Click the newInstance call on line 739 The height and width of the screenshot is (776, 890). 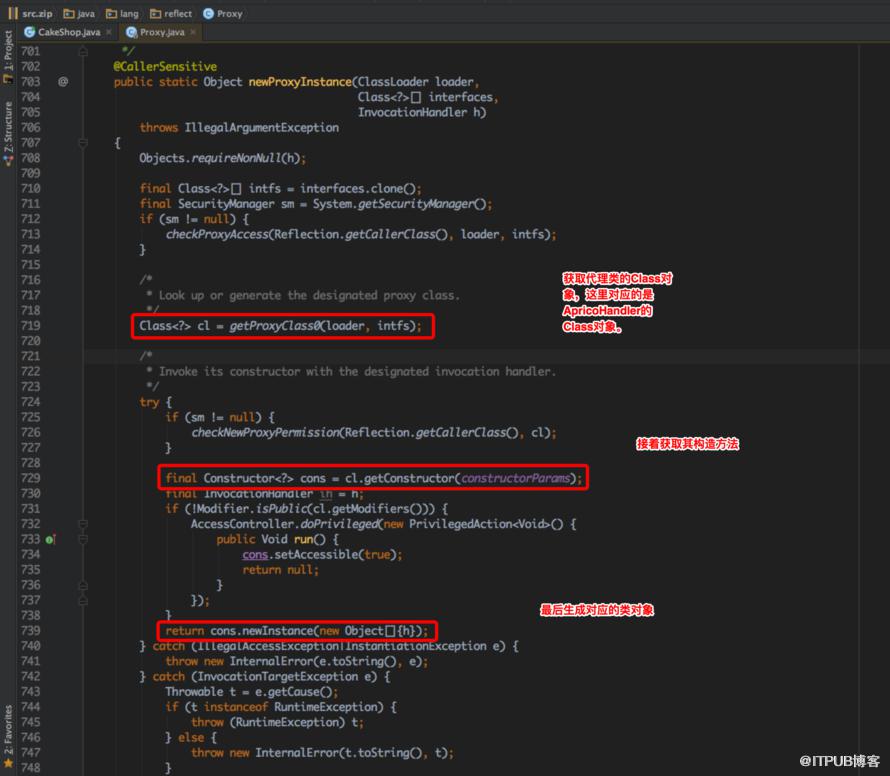(x=278, y=631)
